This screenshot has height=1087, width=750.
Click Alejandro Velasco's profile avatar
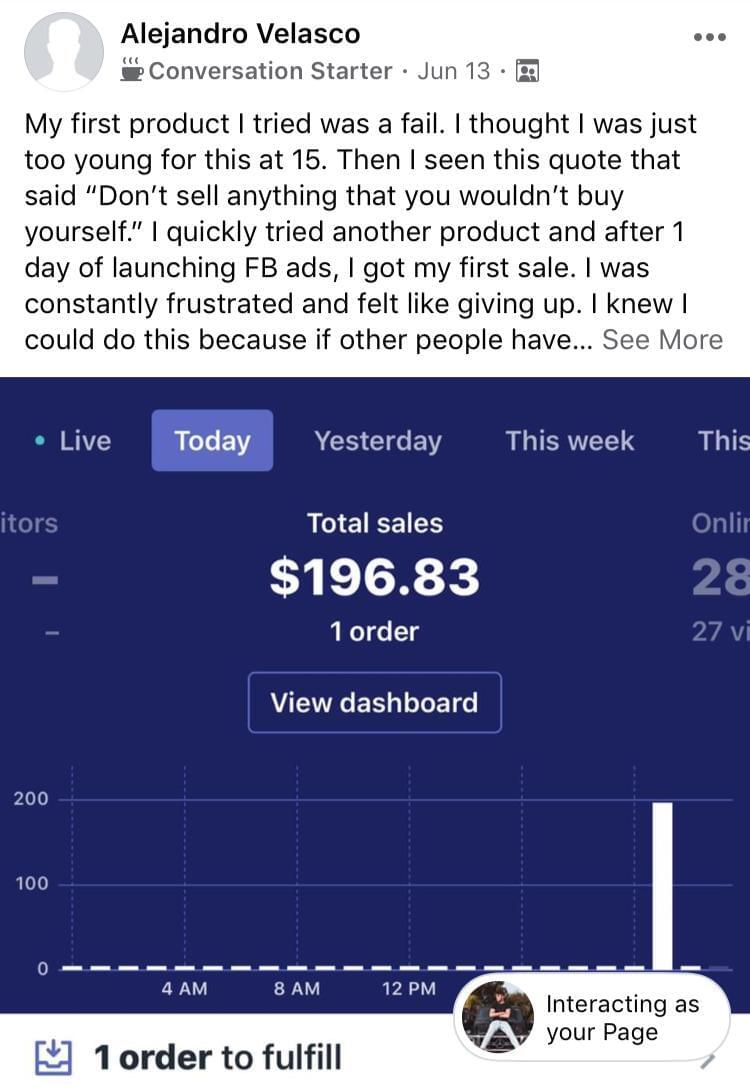(x=63, y=52)
